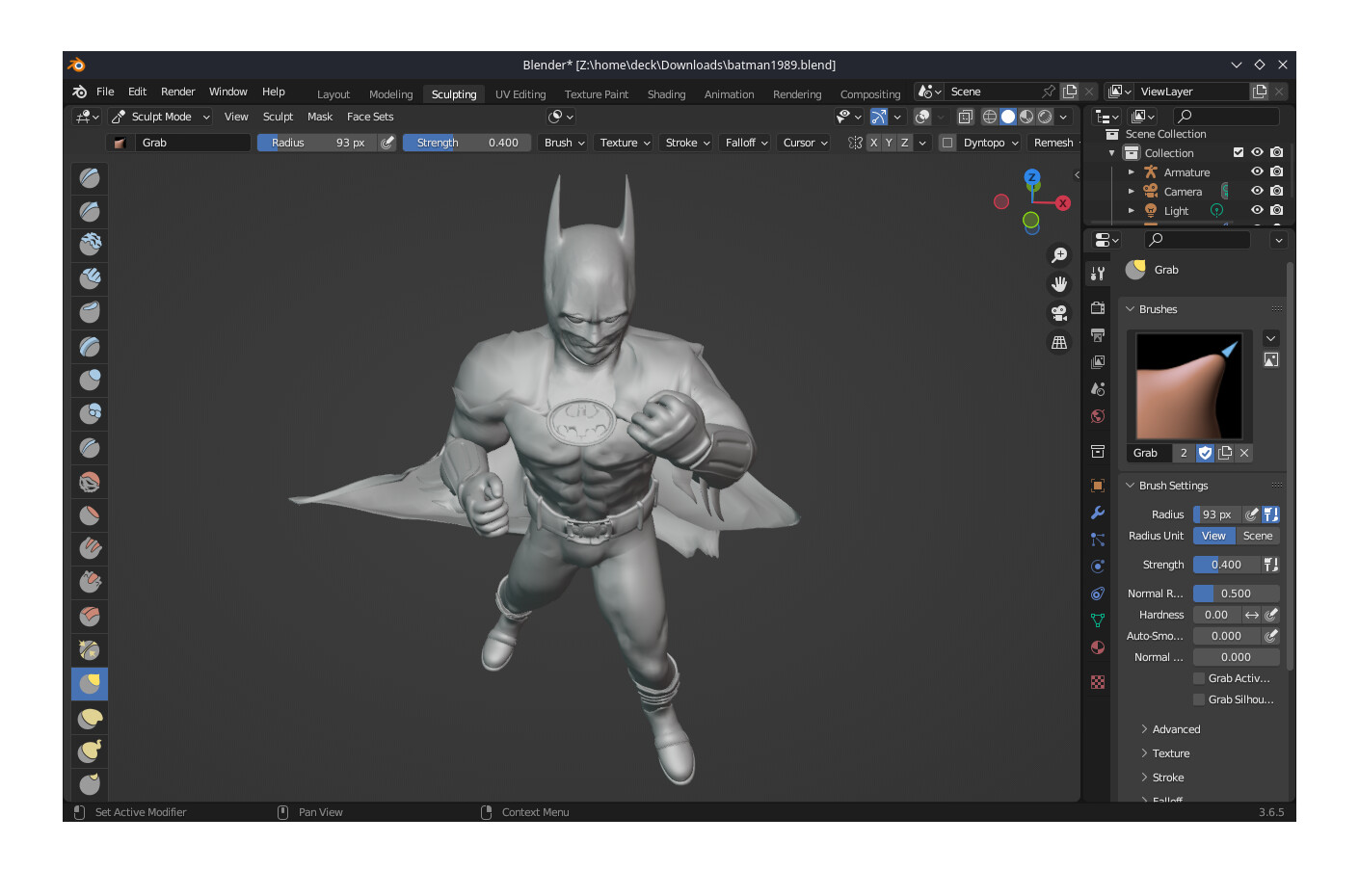The height and width of the screenshot is (896, 1359).
Task: Switch to the Modeling workspace tab
Action: coord(390,94)
